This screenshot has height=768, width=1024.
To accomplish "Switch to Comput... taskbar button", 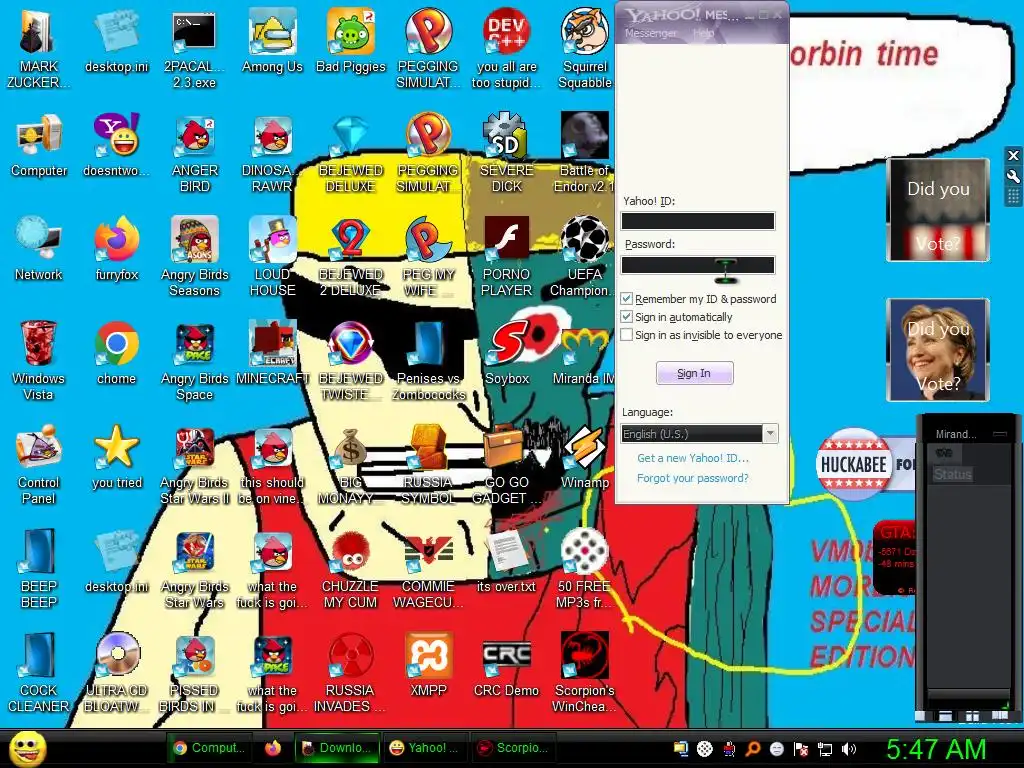I will [208, 748].
